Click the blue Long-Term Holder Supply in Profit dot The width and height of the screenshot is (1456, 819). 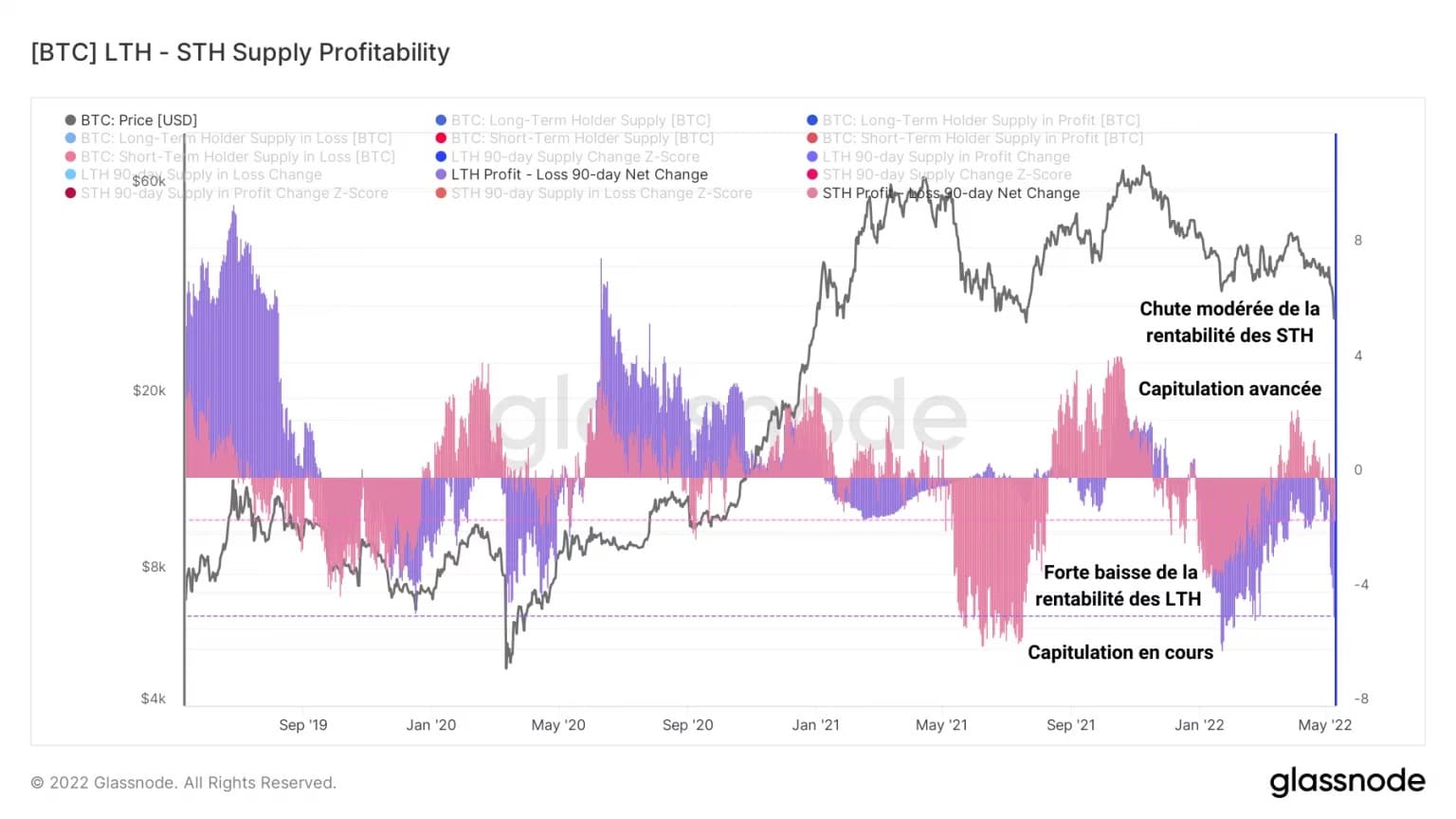812,120
